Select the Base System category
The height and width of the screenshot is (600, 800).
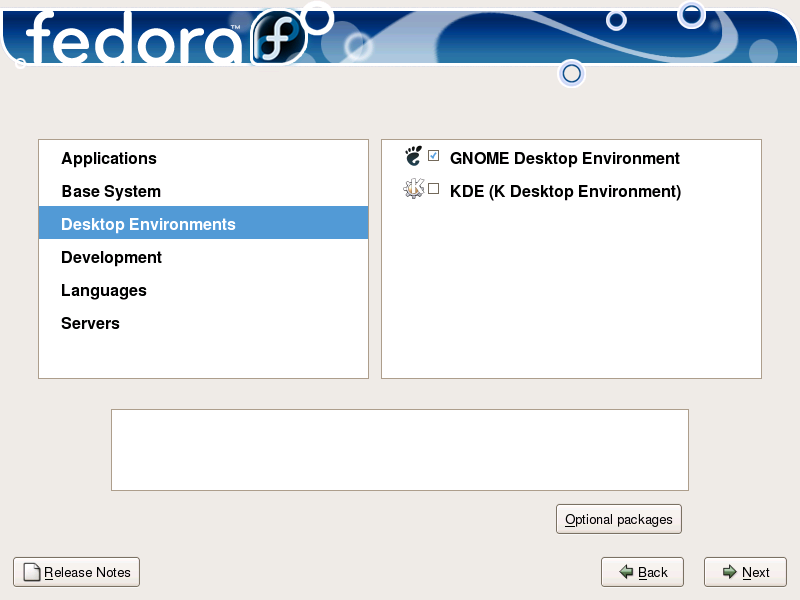(204, 191)
